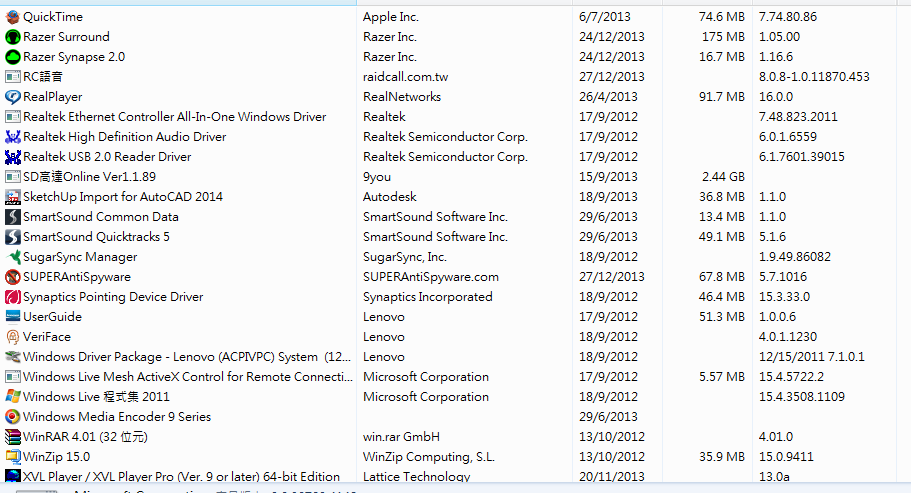Click the VeriFace program name

point(47,337)
